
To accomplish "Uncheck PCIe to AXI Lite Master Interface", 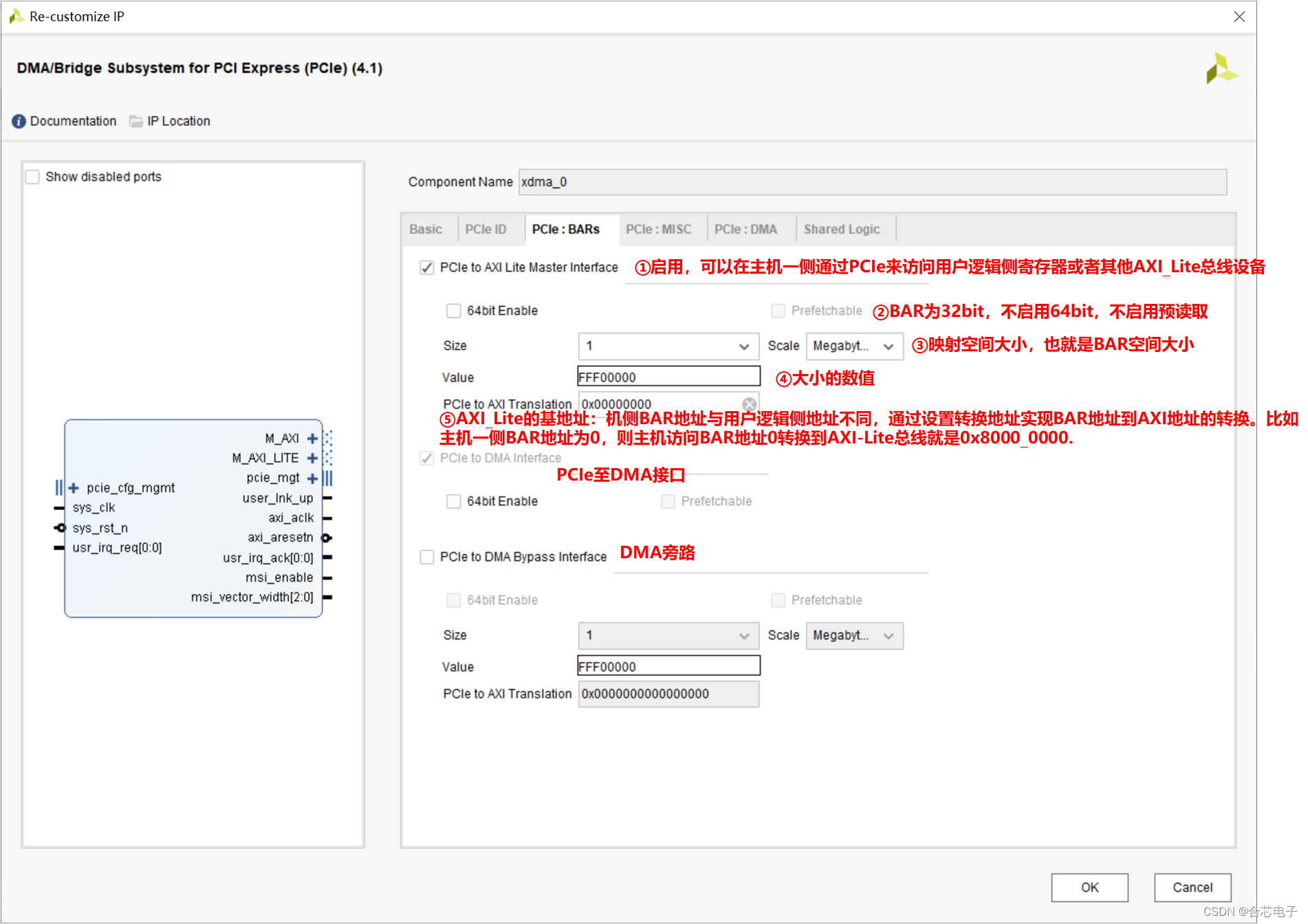I will (x=426, y=267).
